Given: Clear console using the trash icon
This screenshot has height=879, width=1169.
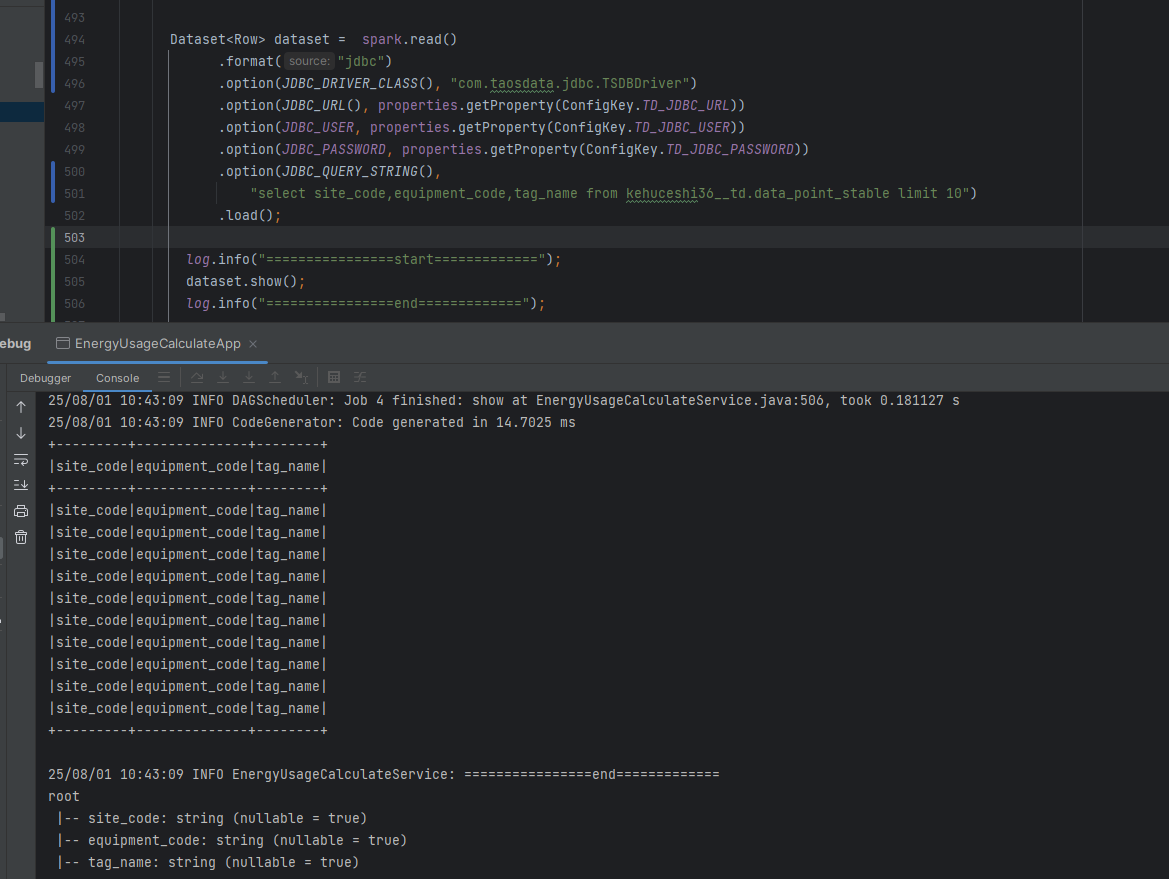Looking at the screenshot, I should [x=21, y=537].
